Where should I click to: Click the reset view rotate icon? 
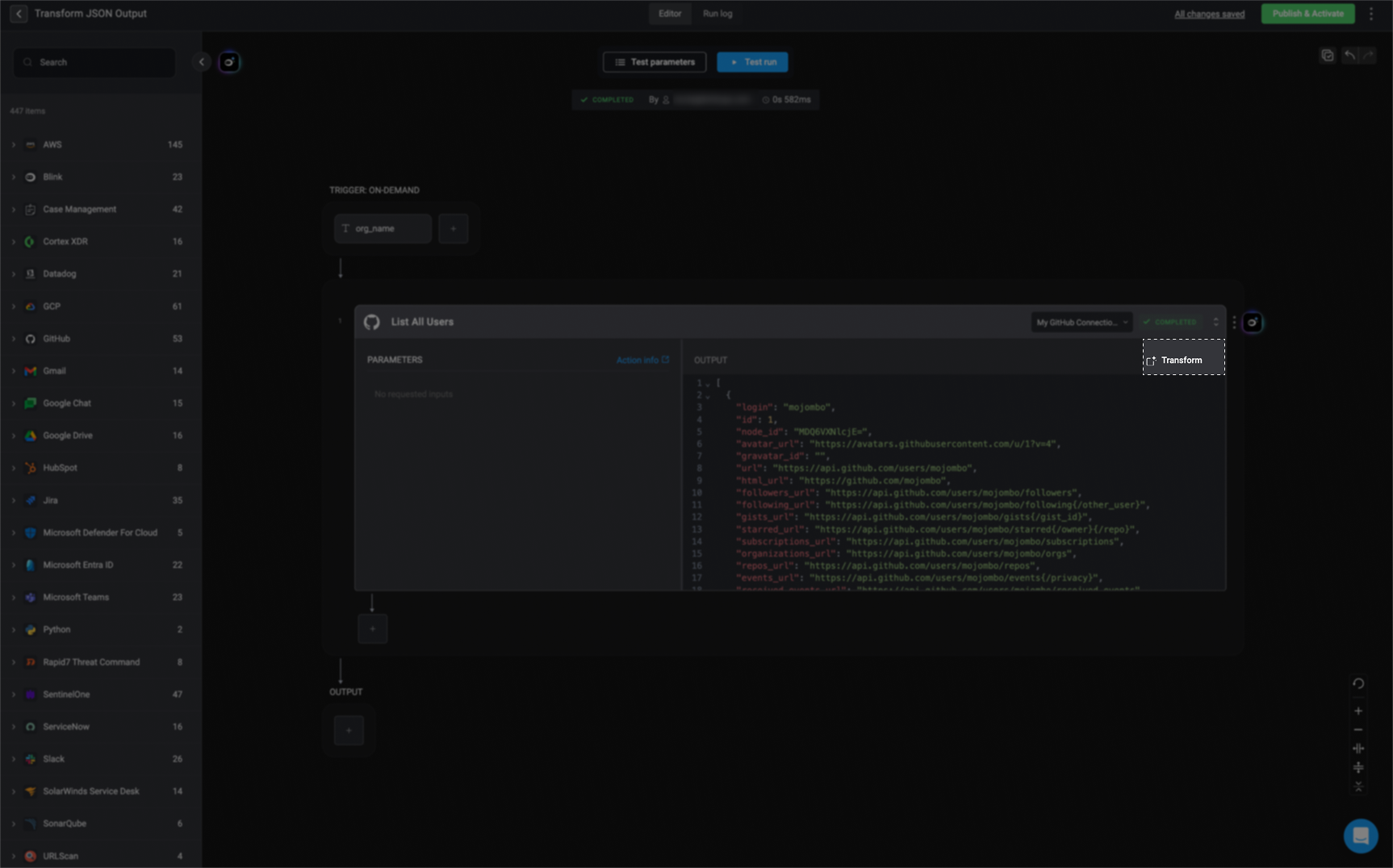tap(1358, 683)
